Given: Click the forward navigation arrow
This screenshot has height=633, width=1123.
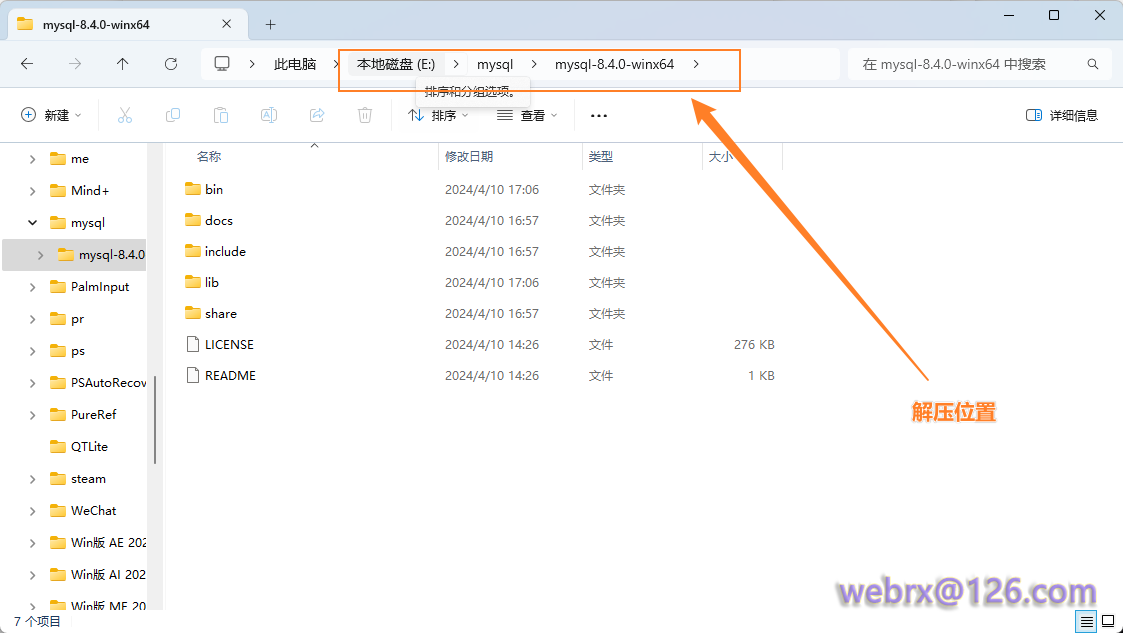Looking at the screenshot, I should point(75,64).
